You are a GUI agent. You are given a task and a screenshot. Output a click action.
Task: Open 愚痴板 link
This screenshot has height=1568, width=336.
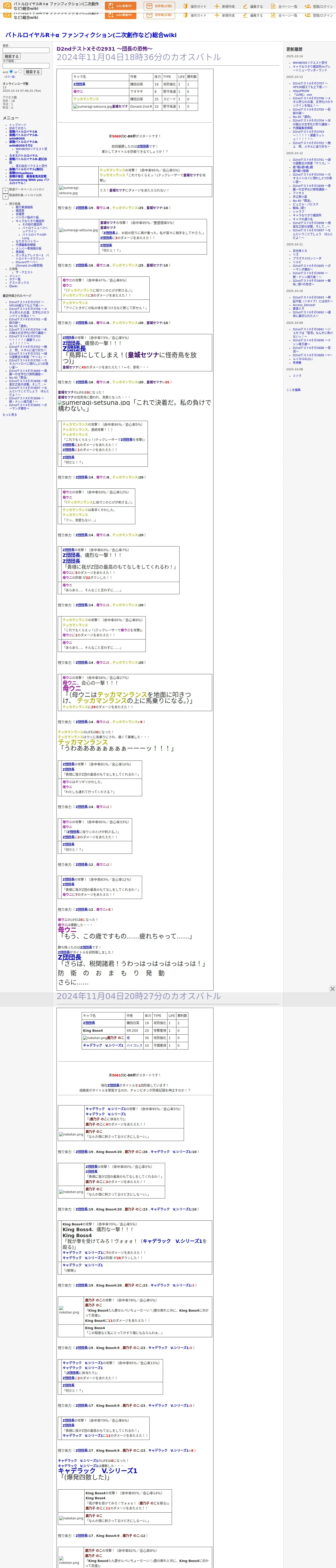pos(20,252)
